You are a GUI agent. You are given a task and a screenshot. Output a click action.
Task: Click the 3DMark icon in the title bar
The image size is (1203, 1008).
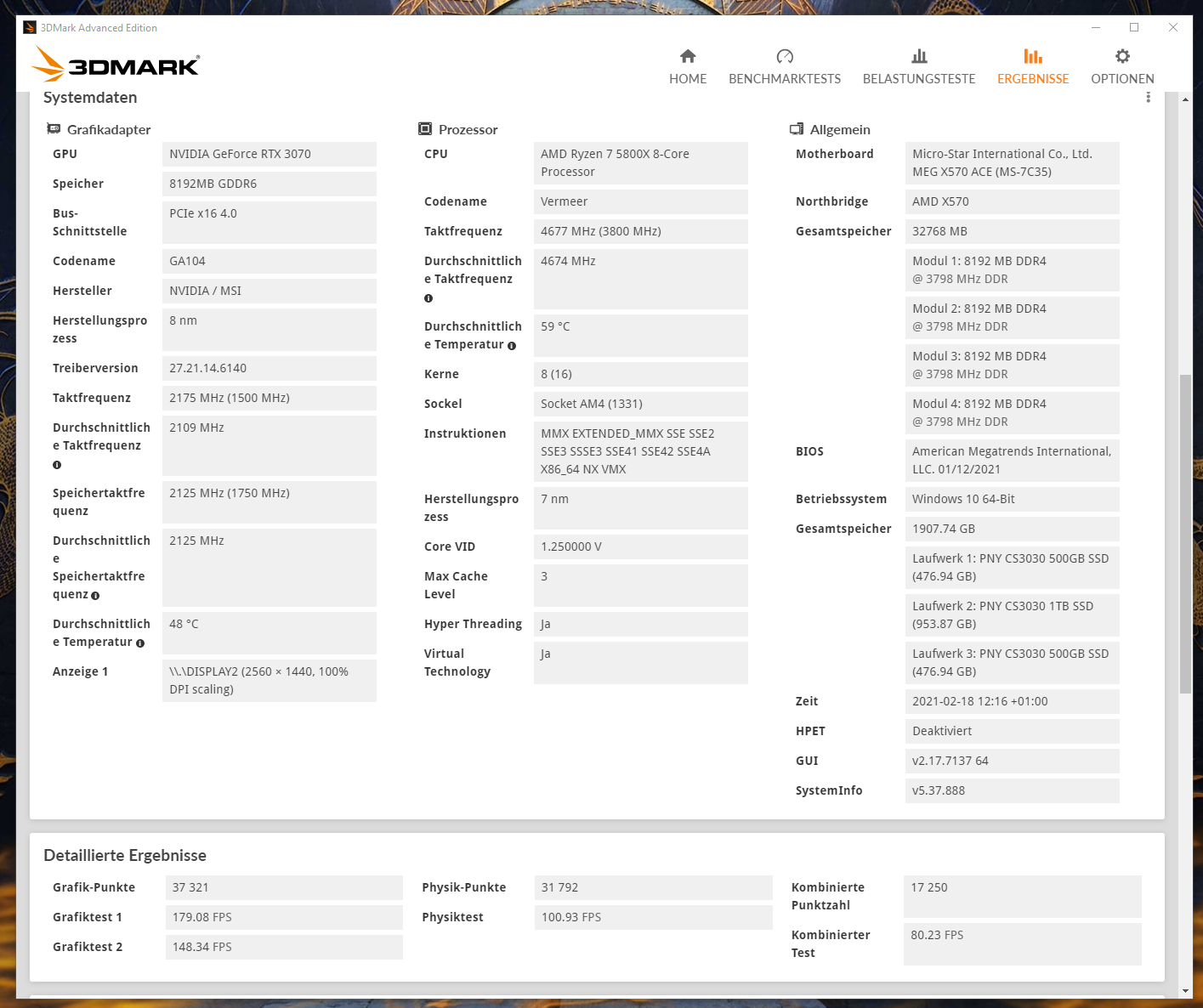31,27
